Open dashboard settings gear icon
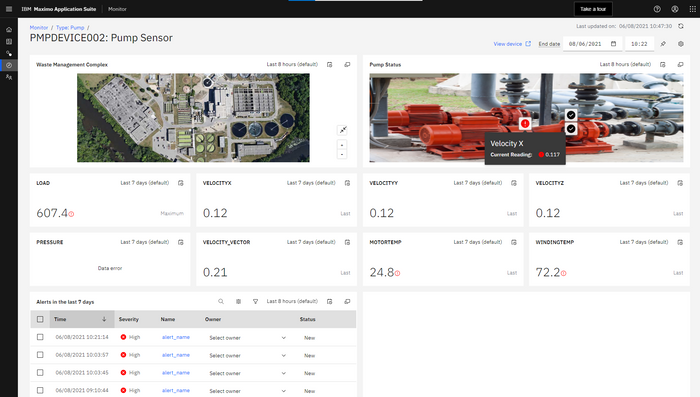This screenshot has height=397, width=700. tap(680, 44)
